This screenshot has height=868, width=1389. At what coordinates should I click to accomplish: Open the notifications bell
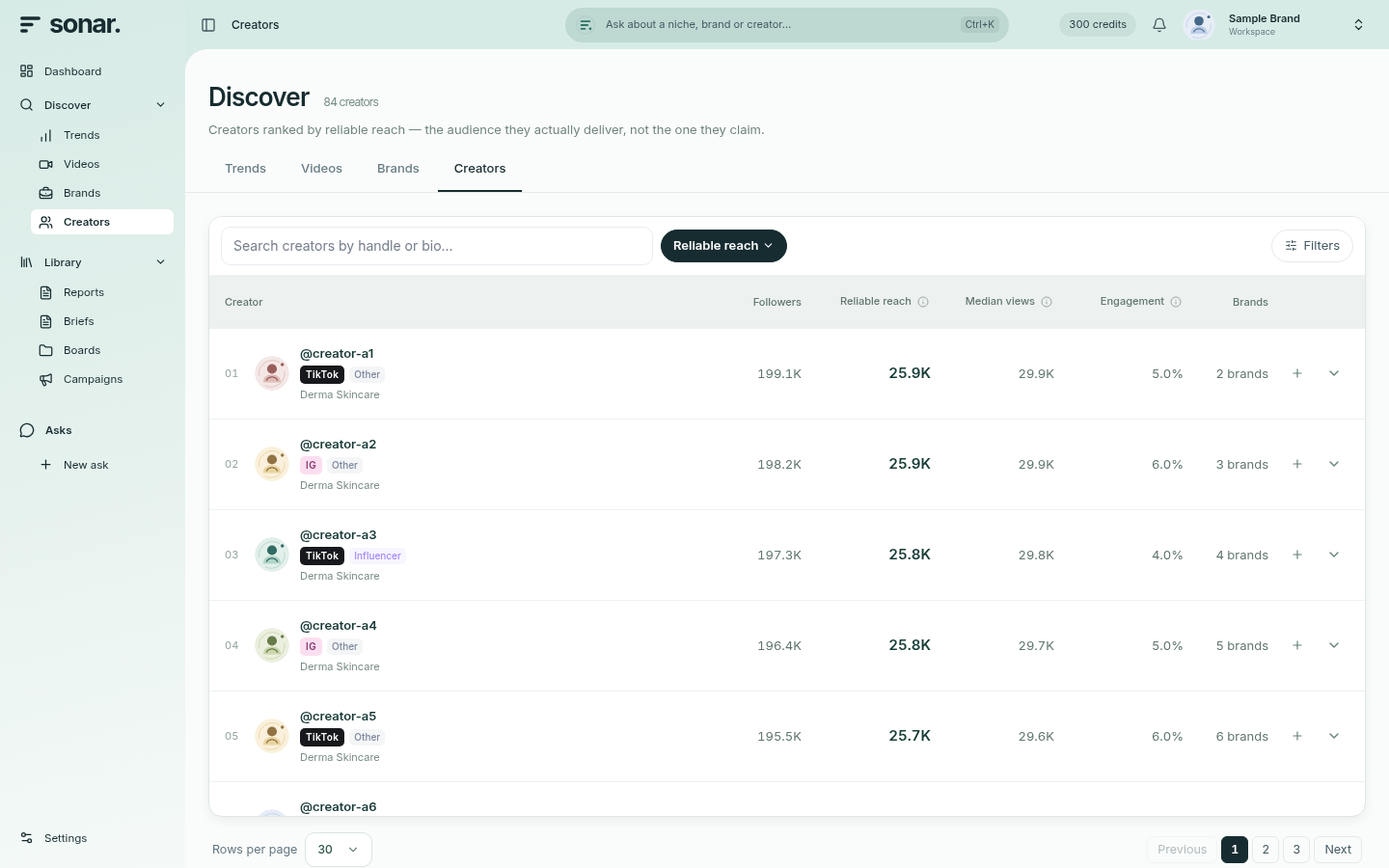tap(1159, 25)
